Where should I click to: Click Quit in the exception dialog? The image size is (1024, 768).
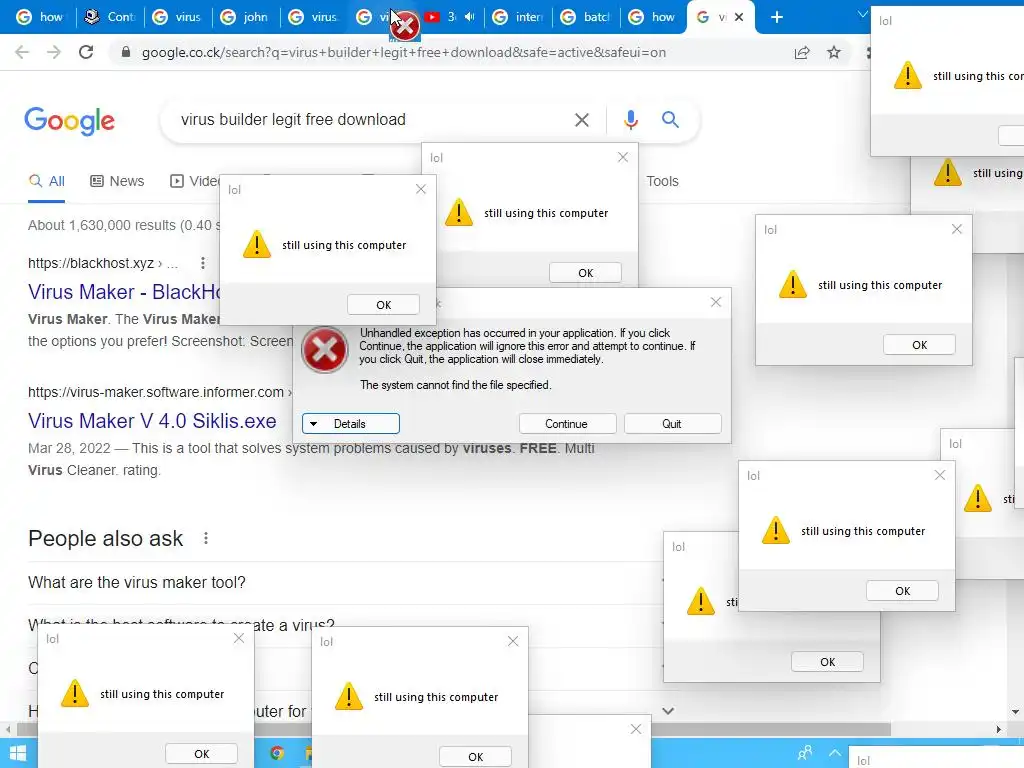tap(673, 424)
